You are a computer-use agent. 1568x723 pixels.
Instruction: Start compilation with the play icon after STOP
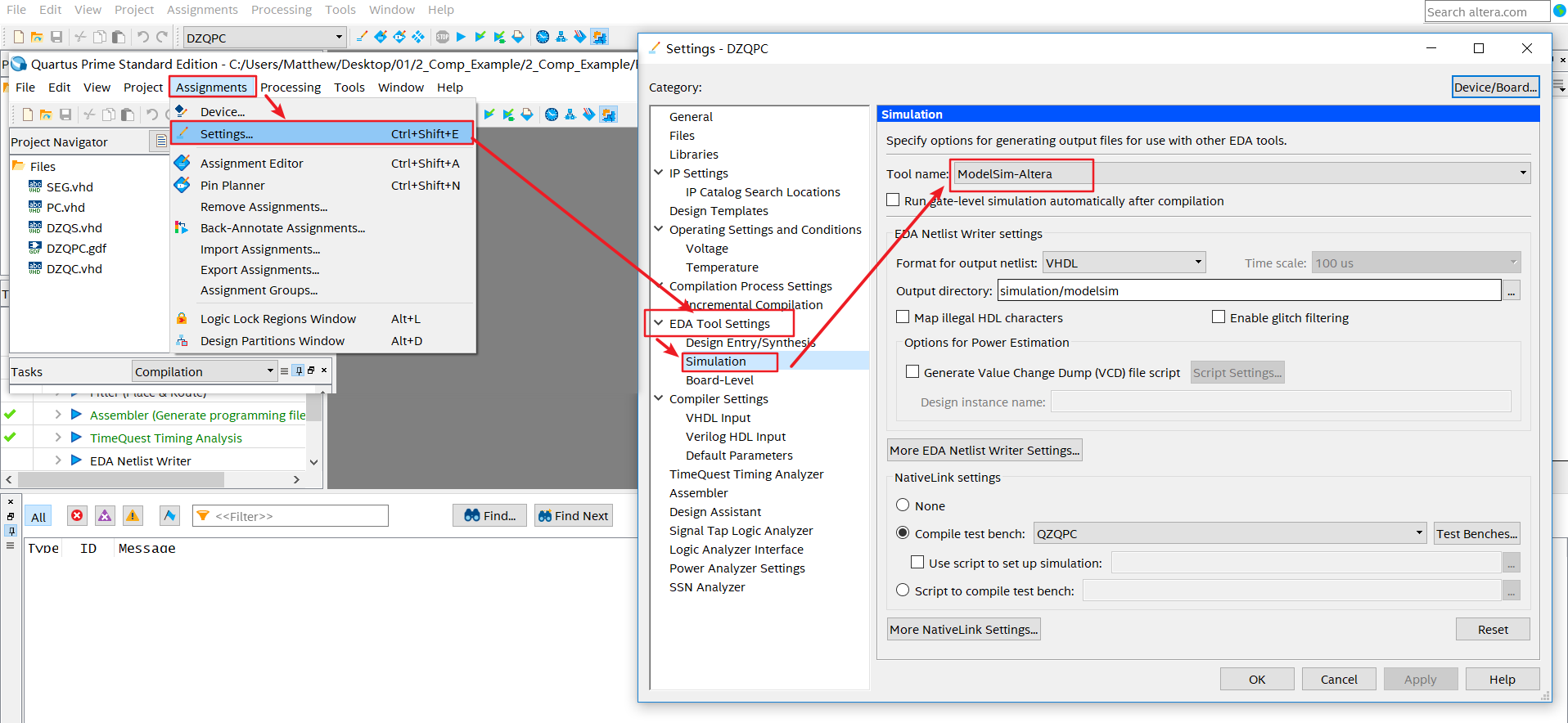[x=461, y=37]
